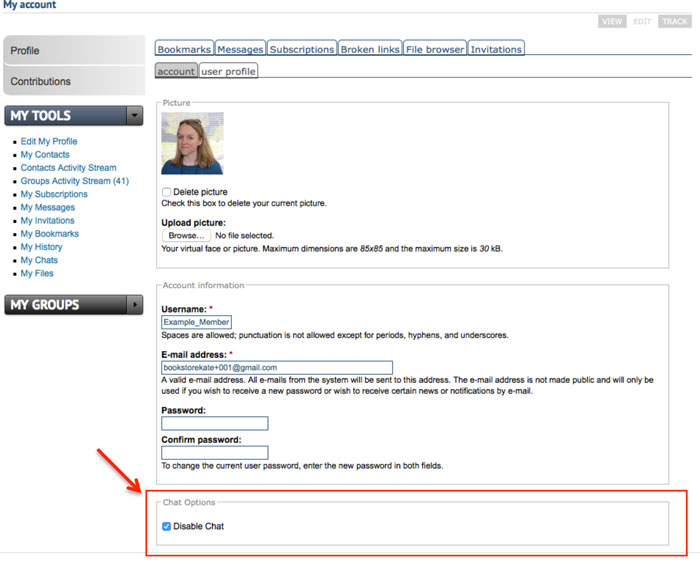Click the Confirm password field
The image size is (700, 566).
(x=214, y=452)
